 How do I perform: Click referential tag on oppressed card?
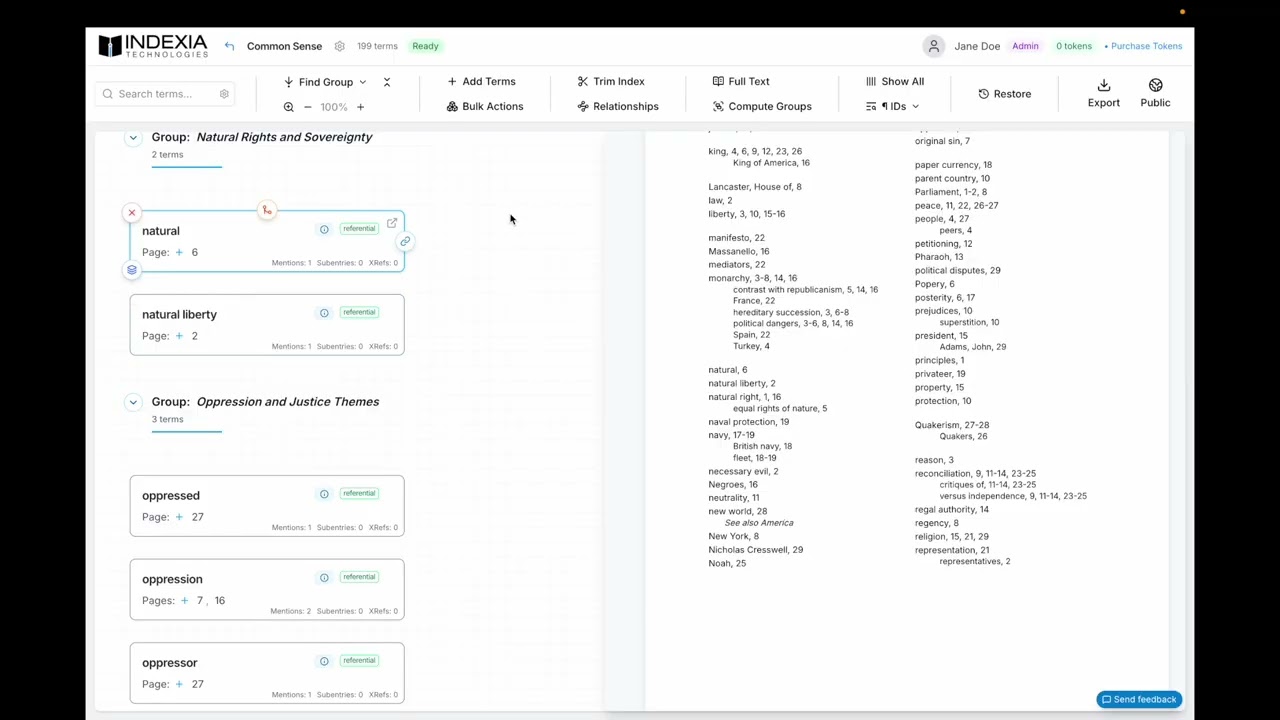(359, 493)
